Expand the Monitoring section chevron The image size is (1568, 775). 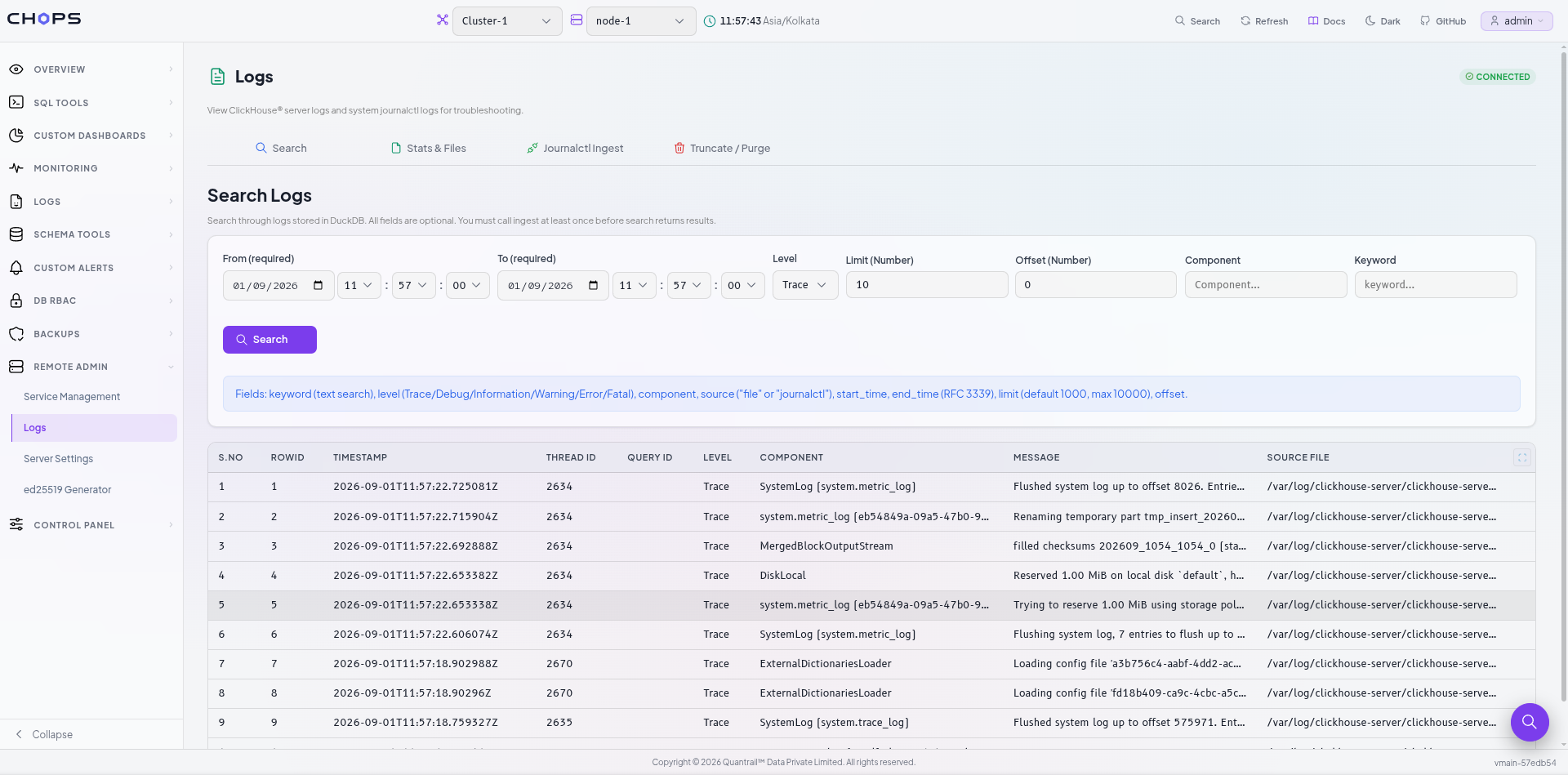[x=171, y=168]
